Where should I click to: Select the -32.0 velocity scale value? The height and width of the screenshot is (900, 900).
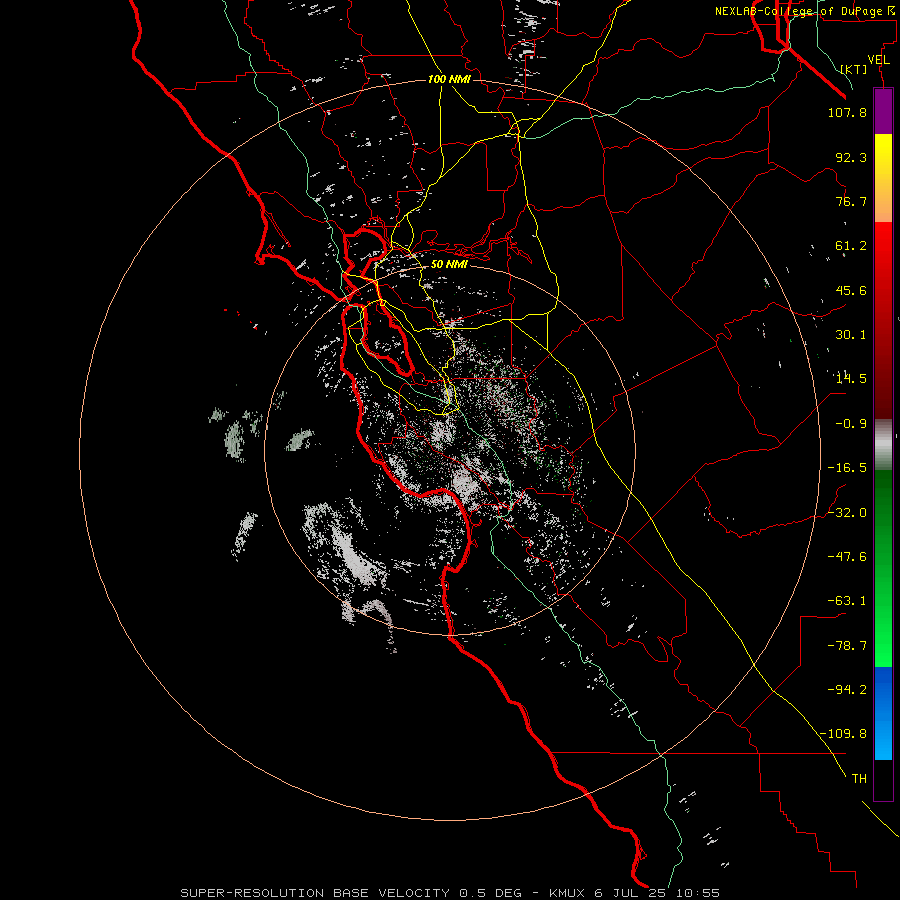point(847,513)
